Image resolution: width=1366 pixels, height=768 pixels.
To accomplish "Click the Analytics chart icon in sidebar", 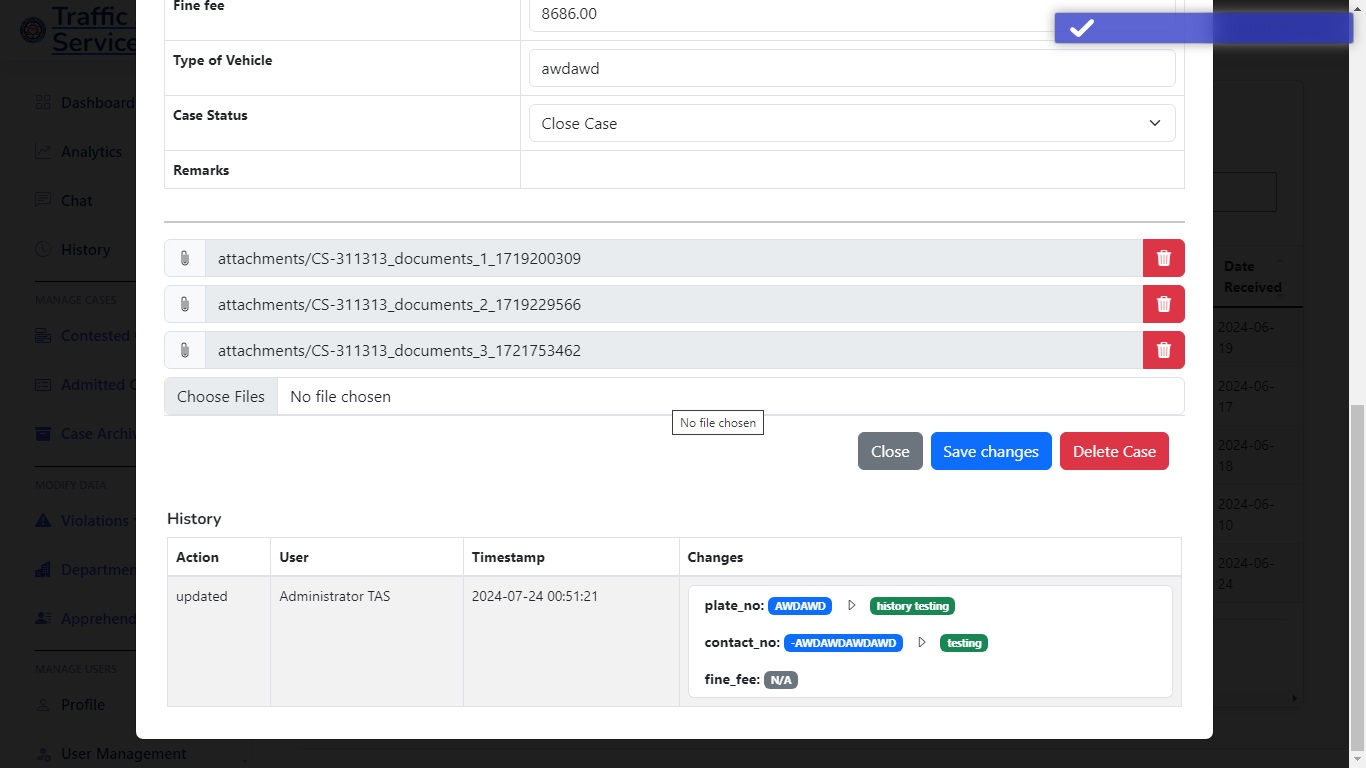I will [x=43, y=152].
